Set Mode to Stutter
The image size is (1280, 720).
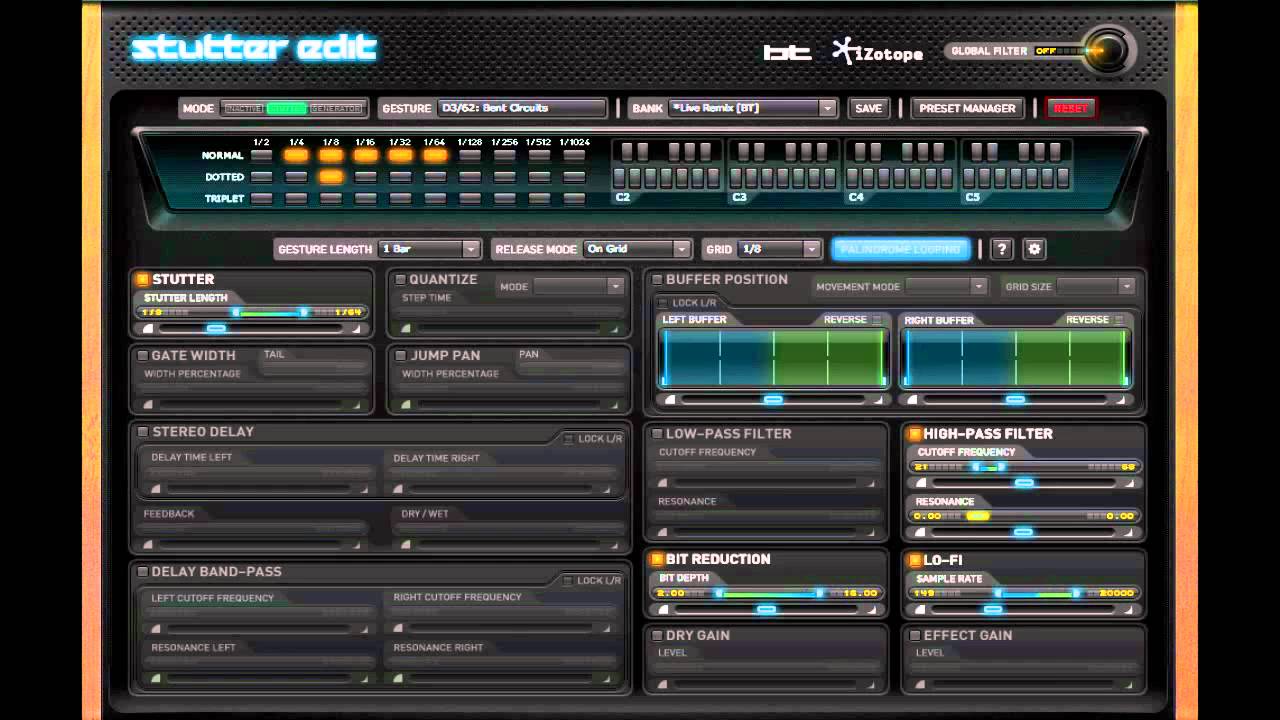pos(287,108)
